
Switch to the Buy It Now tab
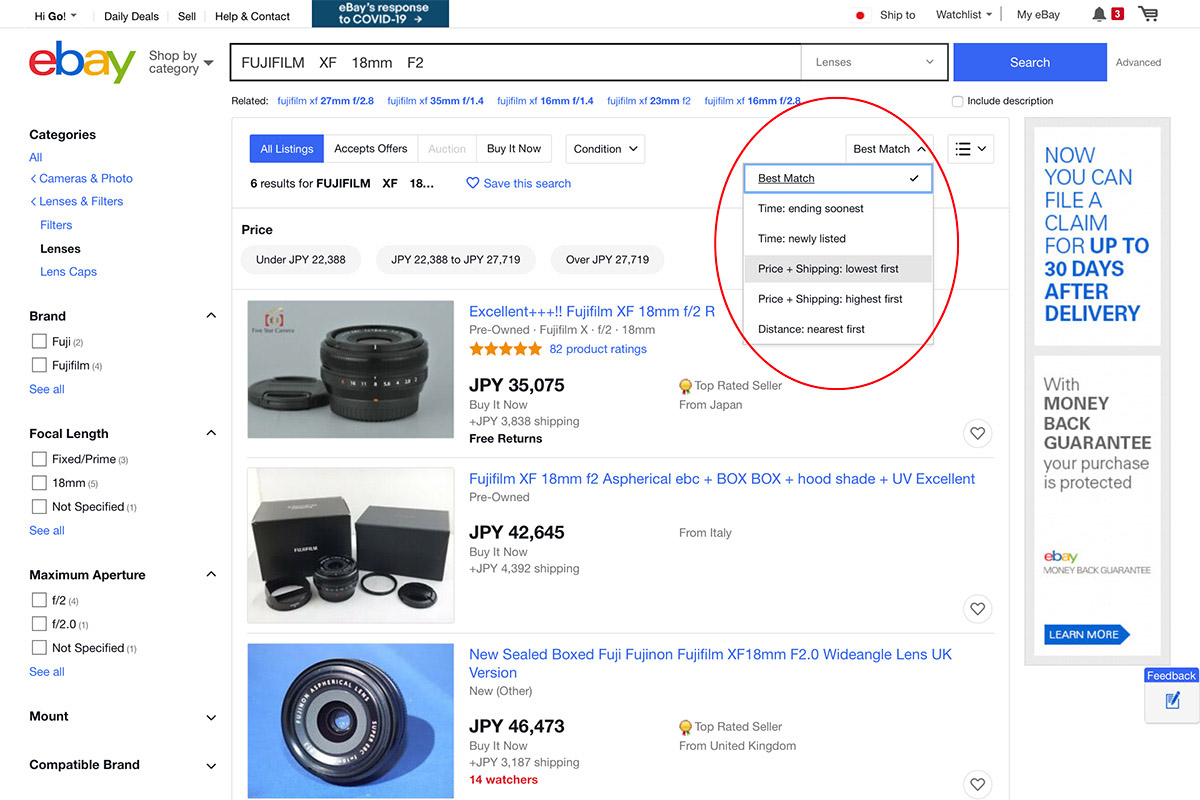click(513, 149)
